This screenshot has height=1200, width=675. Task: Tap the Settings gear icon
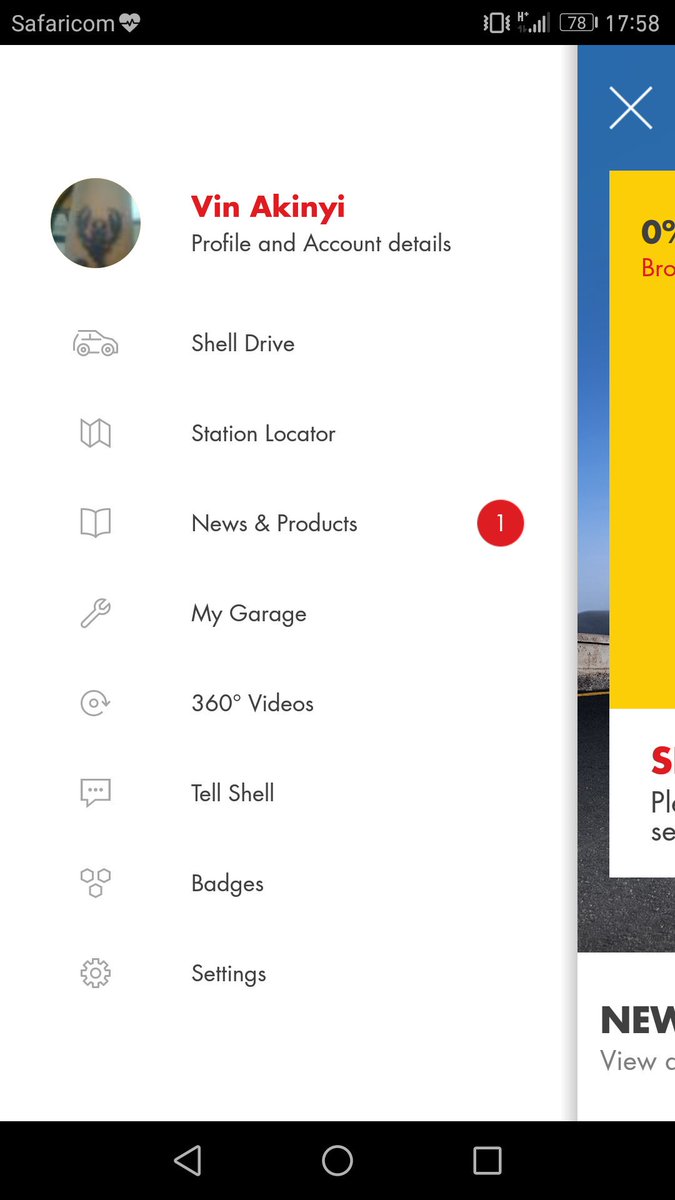(x=95, y=973)
